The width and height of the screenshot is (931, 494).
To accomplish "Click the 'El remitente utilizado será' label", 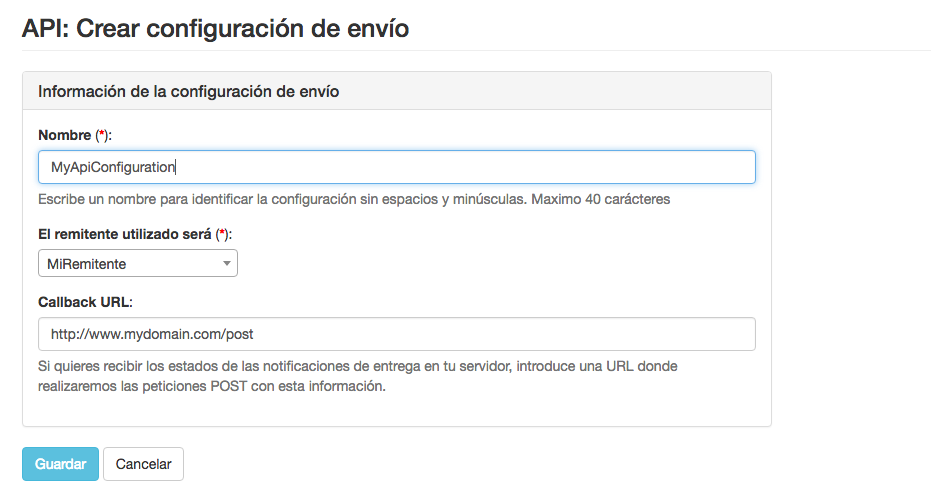I will (124, 233).
